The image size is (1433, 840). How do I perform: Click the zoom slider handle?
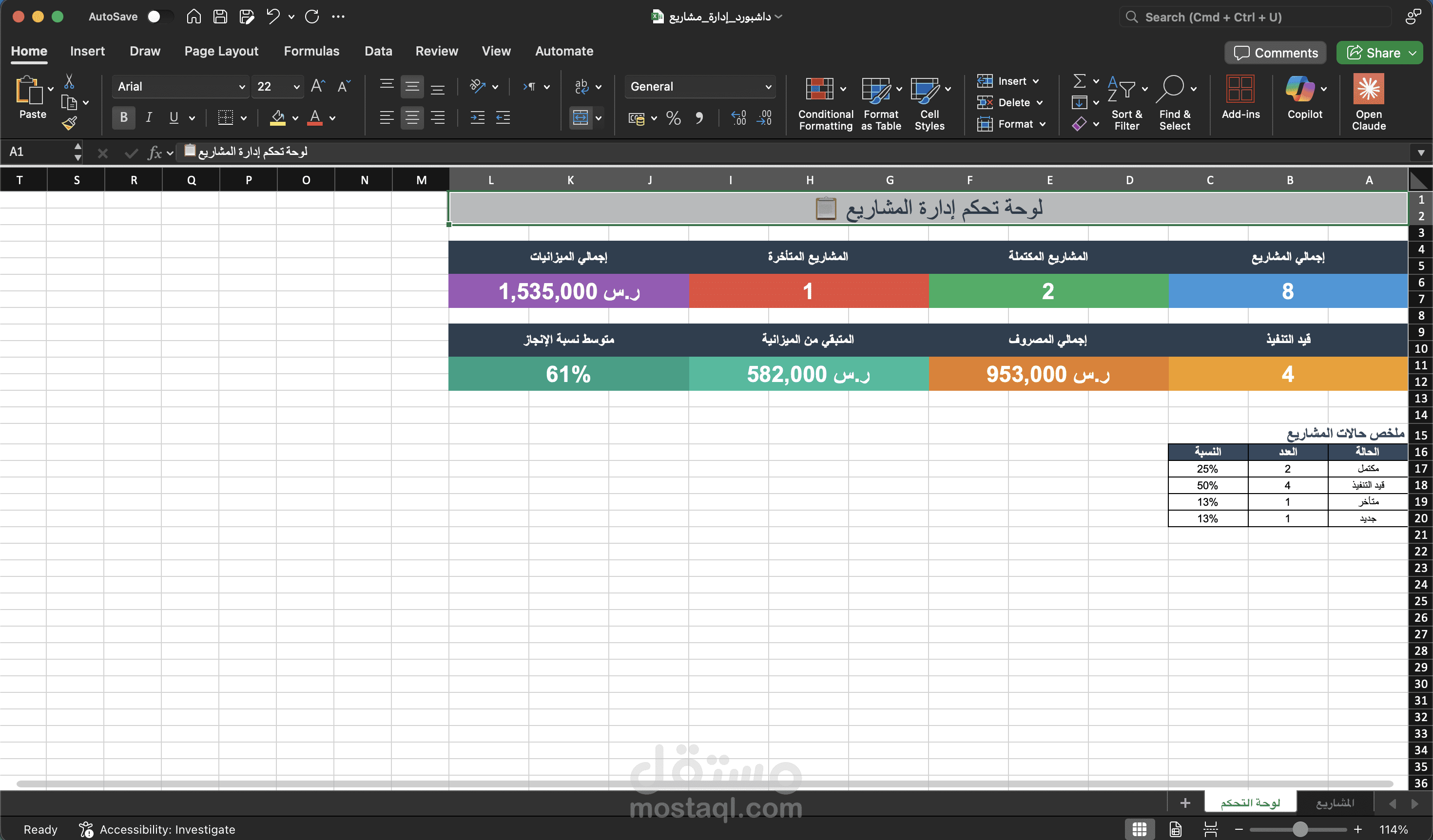(1299, 829)
